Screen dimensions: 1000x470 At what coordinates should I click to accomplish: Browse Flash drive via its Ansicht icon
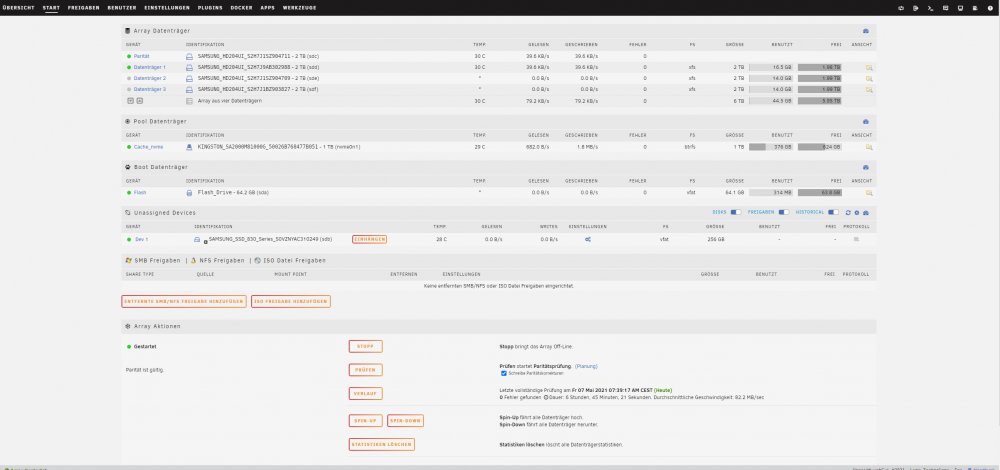869,193
